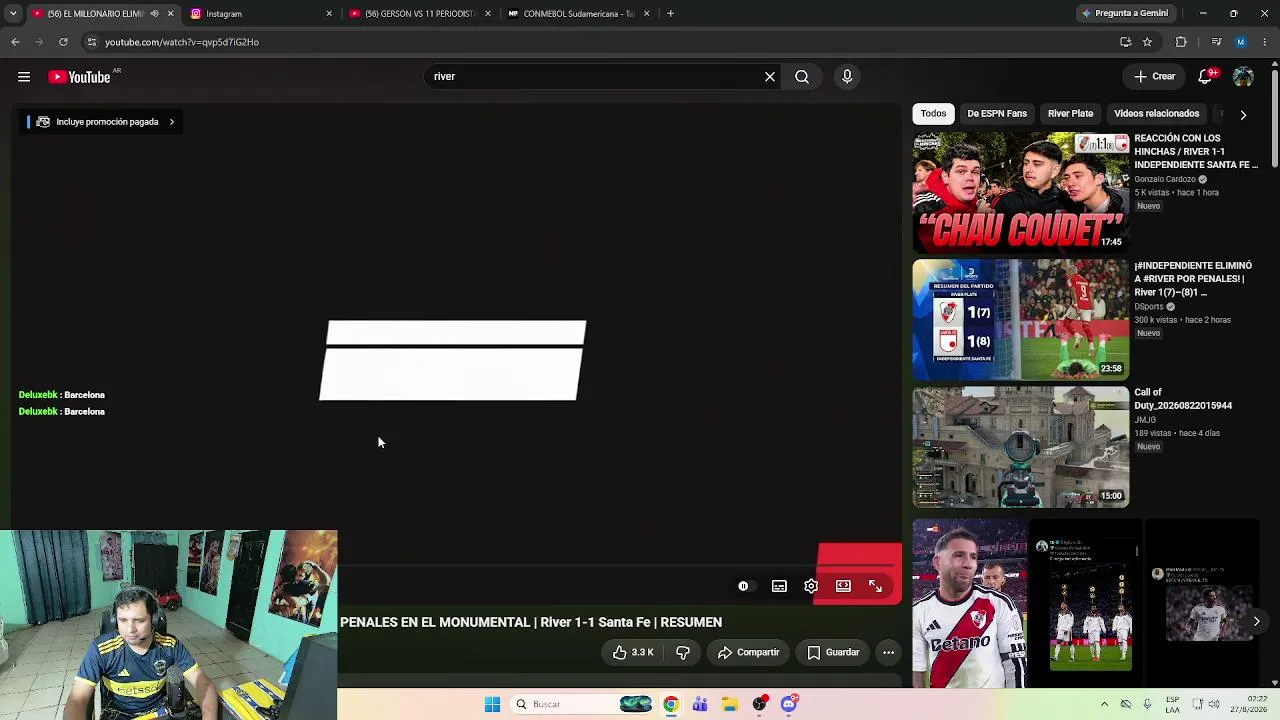Switch the player to theater mode
Image resolution: width=1280 pixels, height=720 pixels.
[x=843, y=586]
